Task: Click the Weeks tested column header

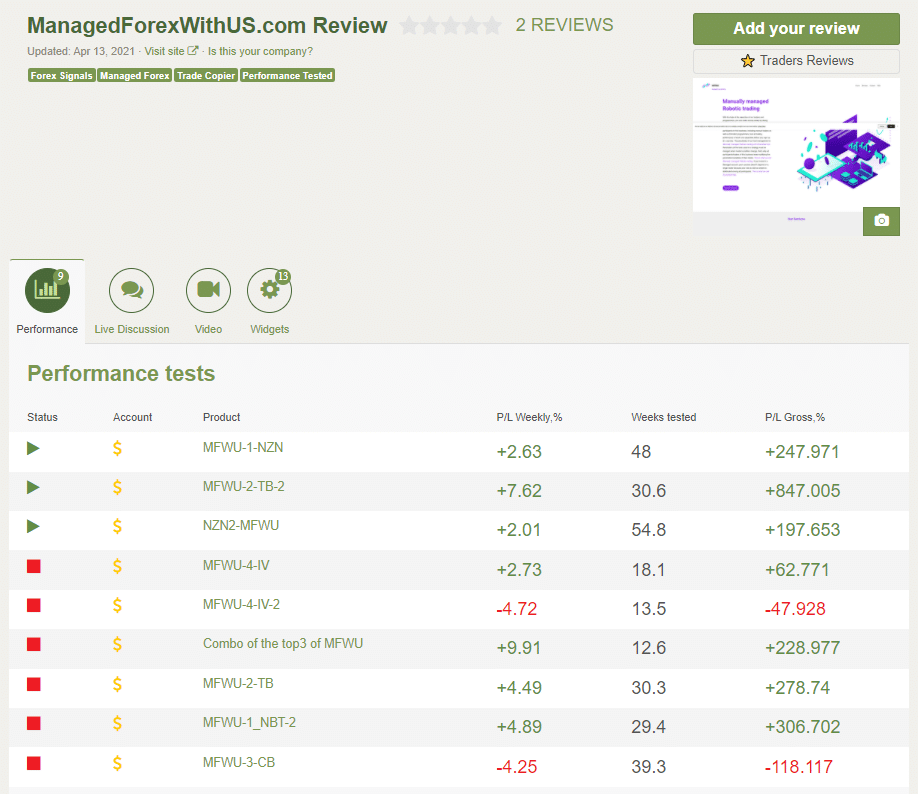Action: tap(663, 417)
